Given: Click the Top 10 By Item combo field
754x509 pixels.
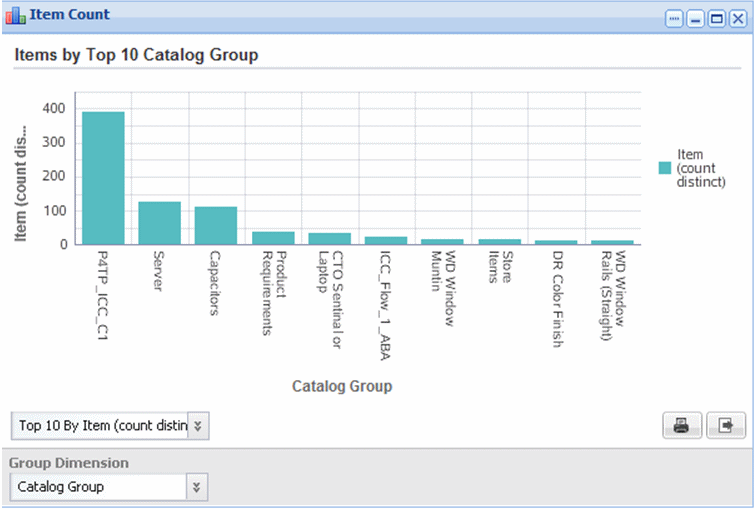Looking at the screenshot, I should (x=110, y=426).
